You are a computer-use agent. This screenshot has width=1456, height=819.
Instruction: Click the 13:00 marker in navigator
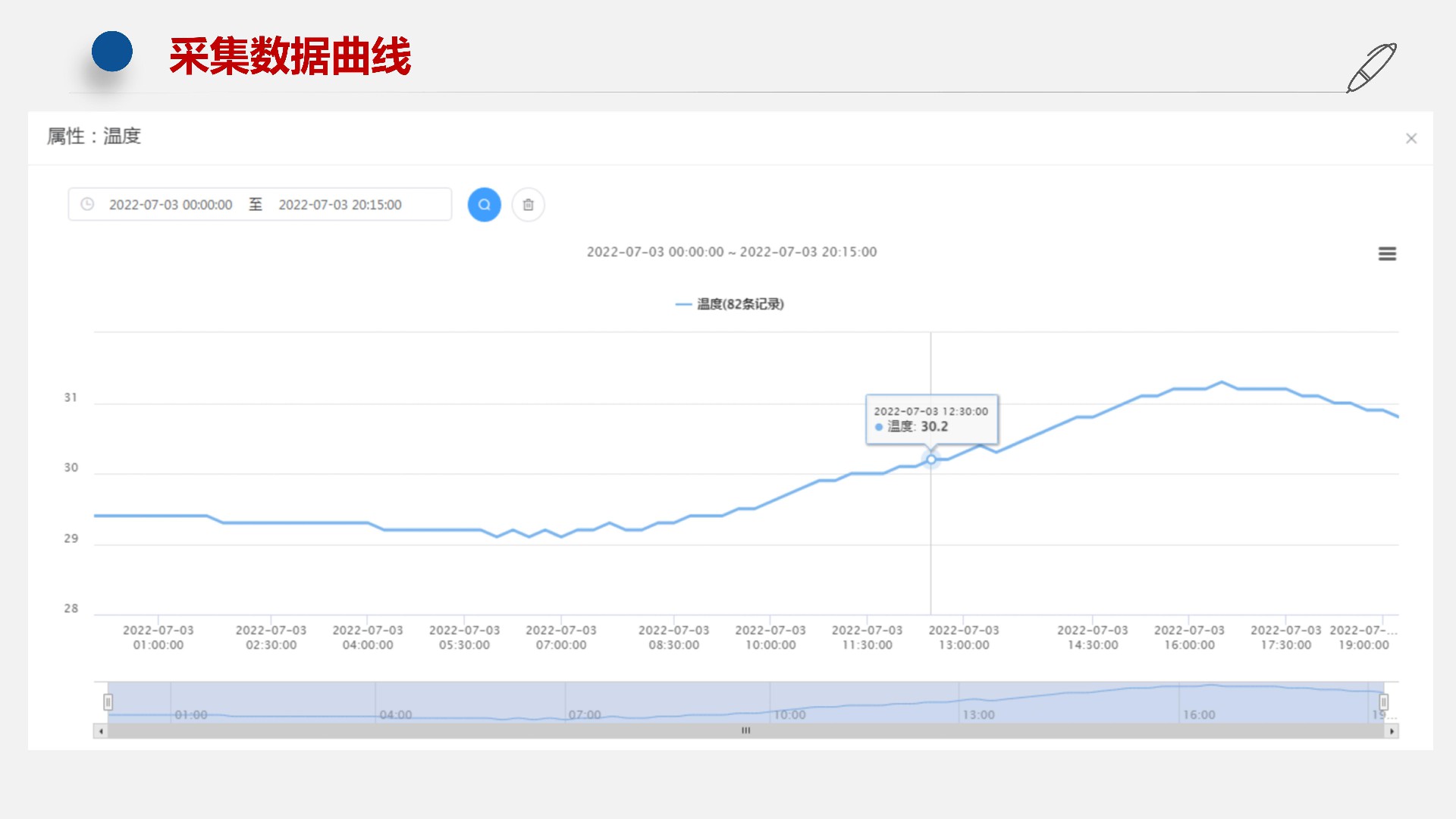click(x=978, y=714)
